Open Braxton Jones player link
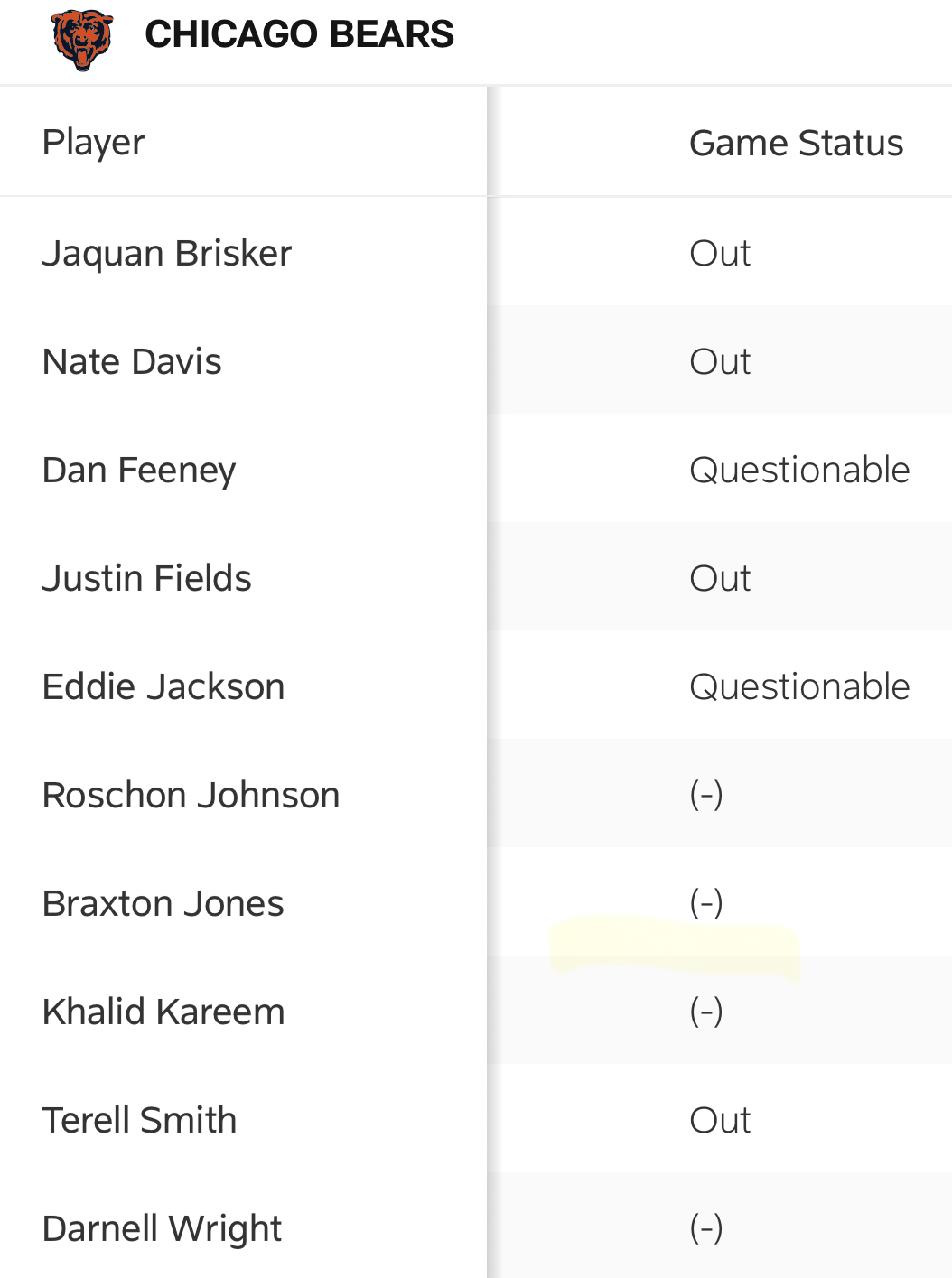 (x=163, y=903)
